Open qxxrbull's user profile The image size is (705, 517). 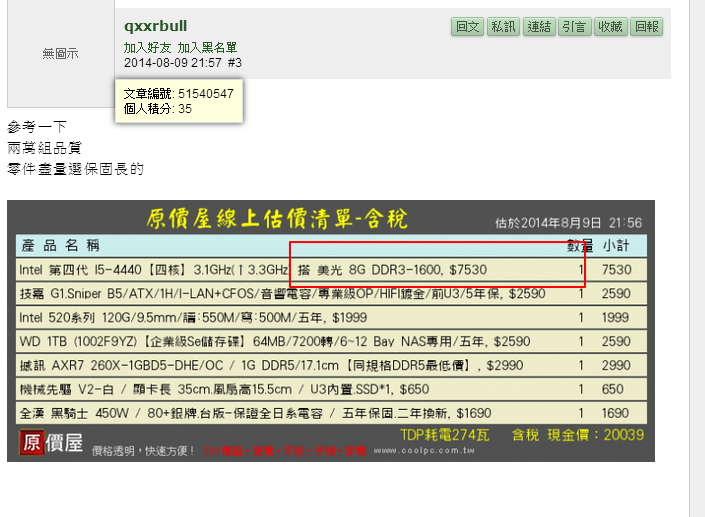coord(156,26)
